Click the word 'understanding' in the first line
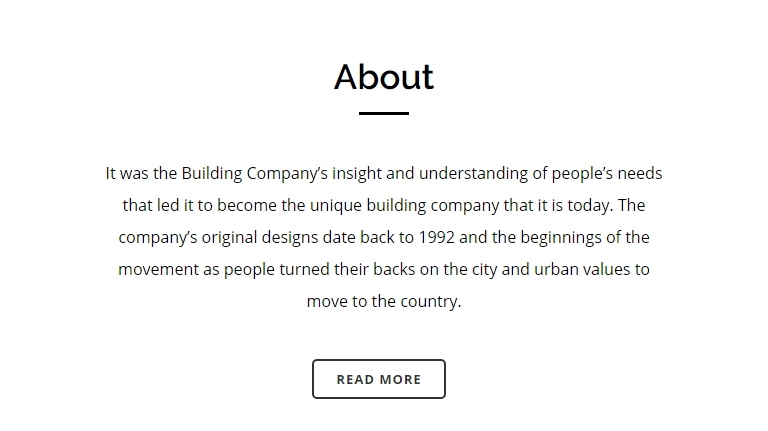Viewport: 768px width, 431px height. tap(473, 173)
